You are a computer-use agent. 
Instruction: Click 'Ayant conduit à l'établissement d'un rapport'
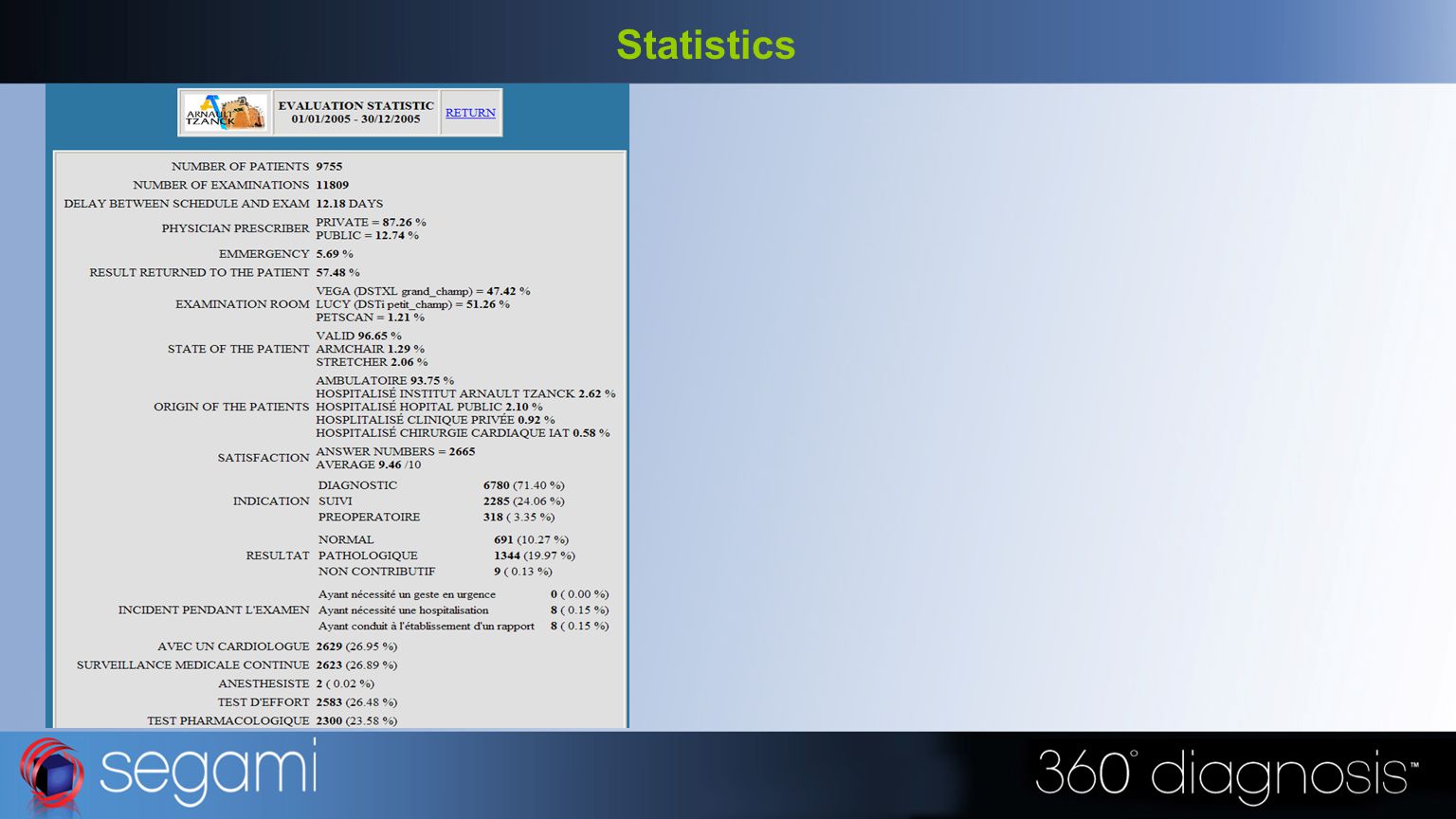[427, 627]
